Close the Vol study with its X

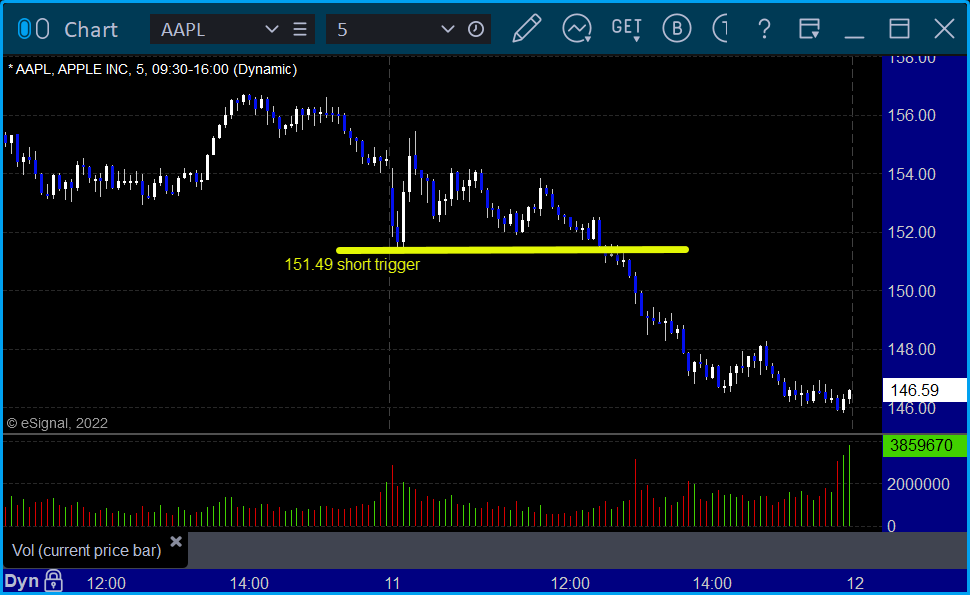(176, 542)
